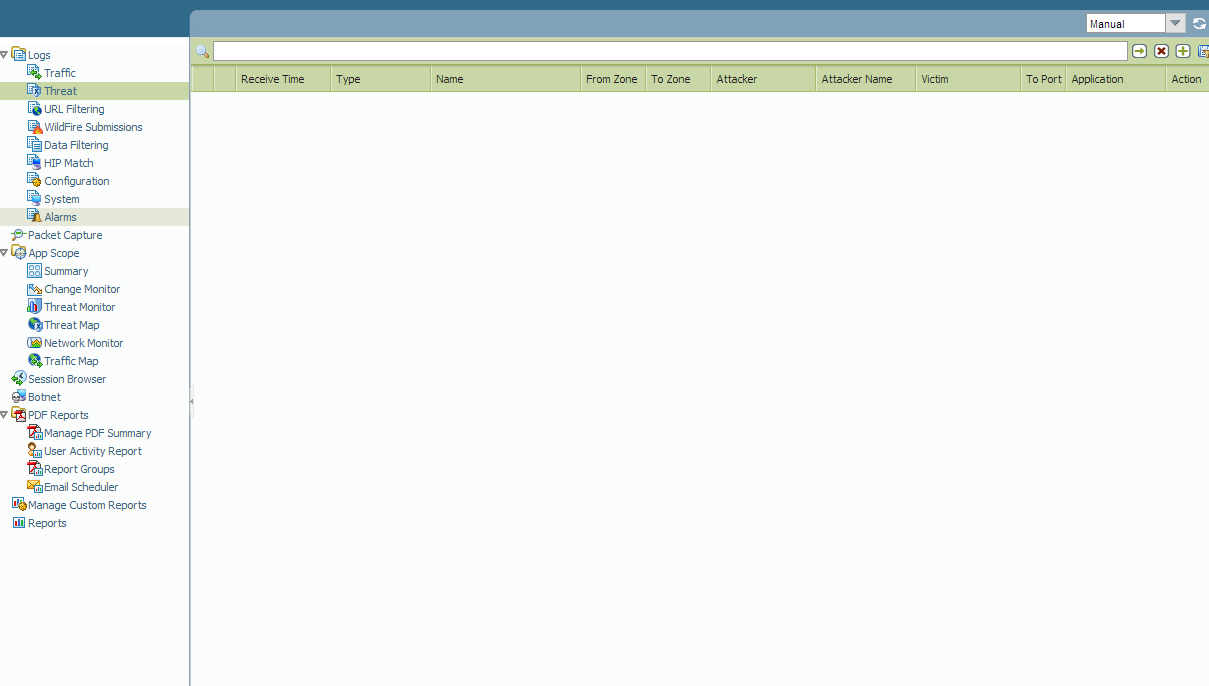Click the Configuration log icon
Image resolution: width=1209 pixels, height=686 pixels.
(x=34, y=181)
